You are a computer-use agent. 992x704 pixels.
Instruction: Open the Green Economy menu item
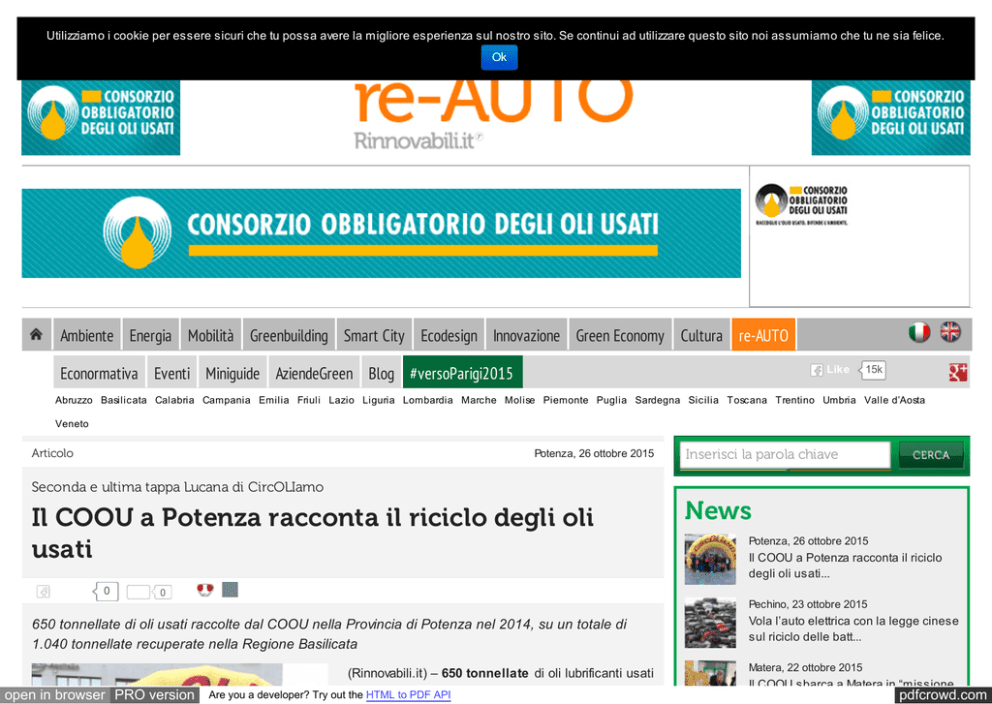(619, 336)
